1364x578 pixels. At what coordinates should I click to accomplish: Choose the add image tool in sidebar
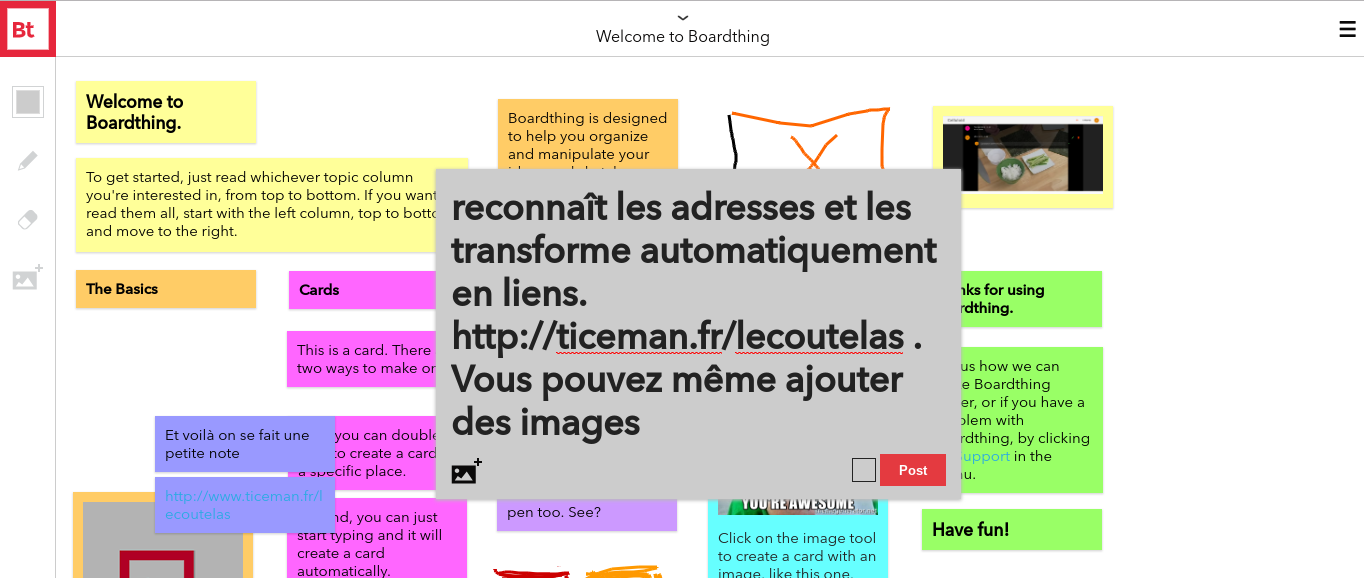pos(28,279)
